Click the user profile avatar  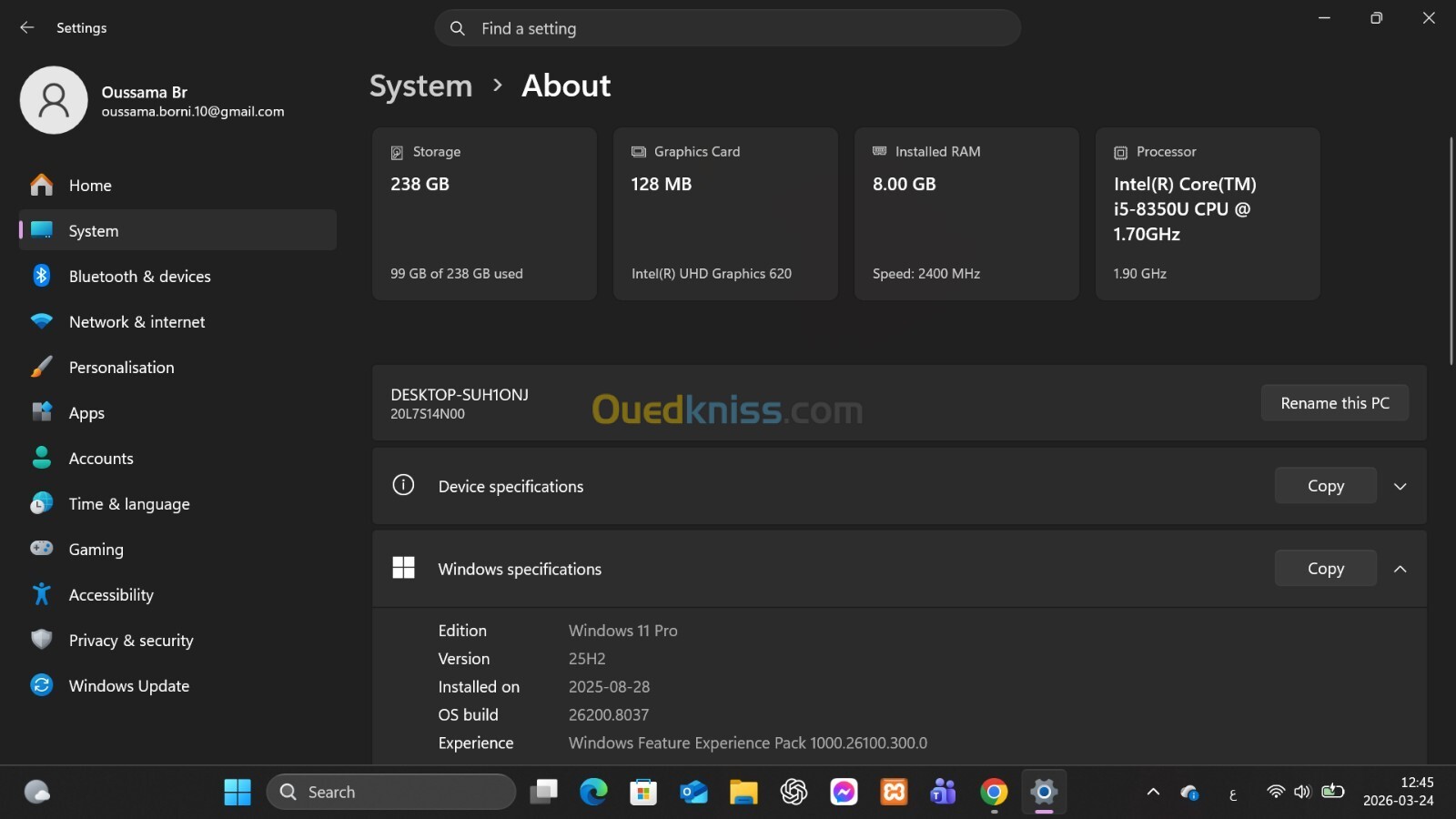pos(54,100)
